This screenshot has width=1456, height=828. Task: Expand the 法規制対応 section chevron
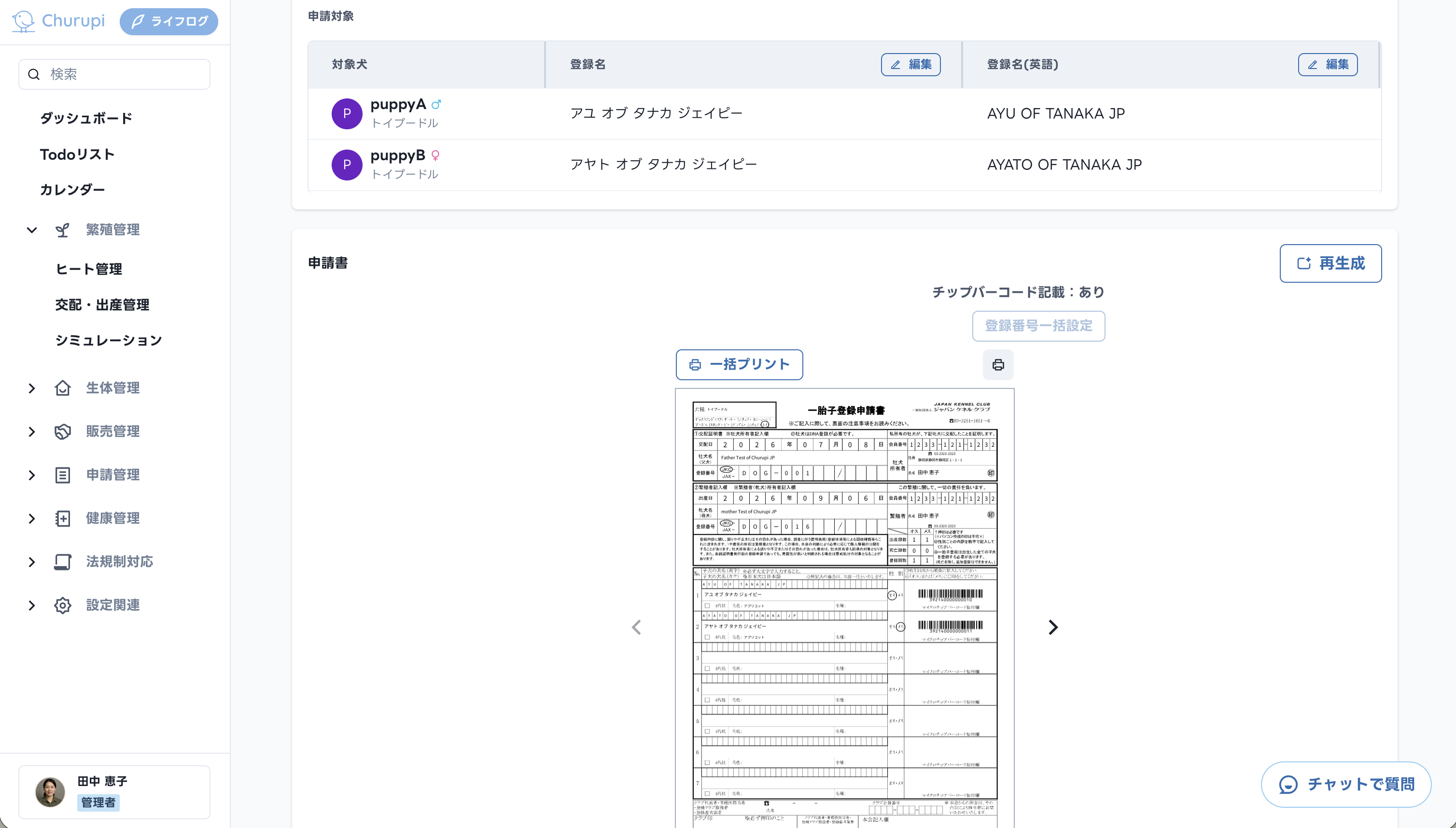[x=32, y=562]
